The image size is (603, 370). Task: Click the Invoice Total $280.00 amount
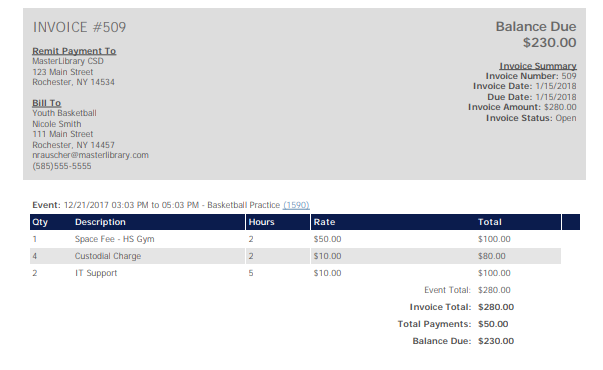tap(496, 307)
